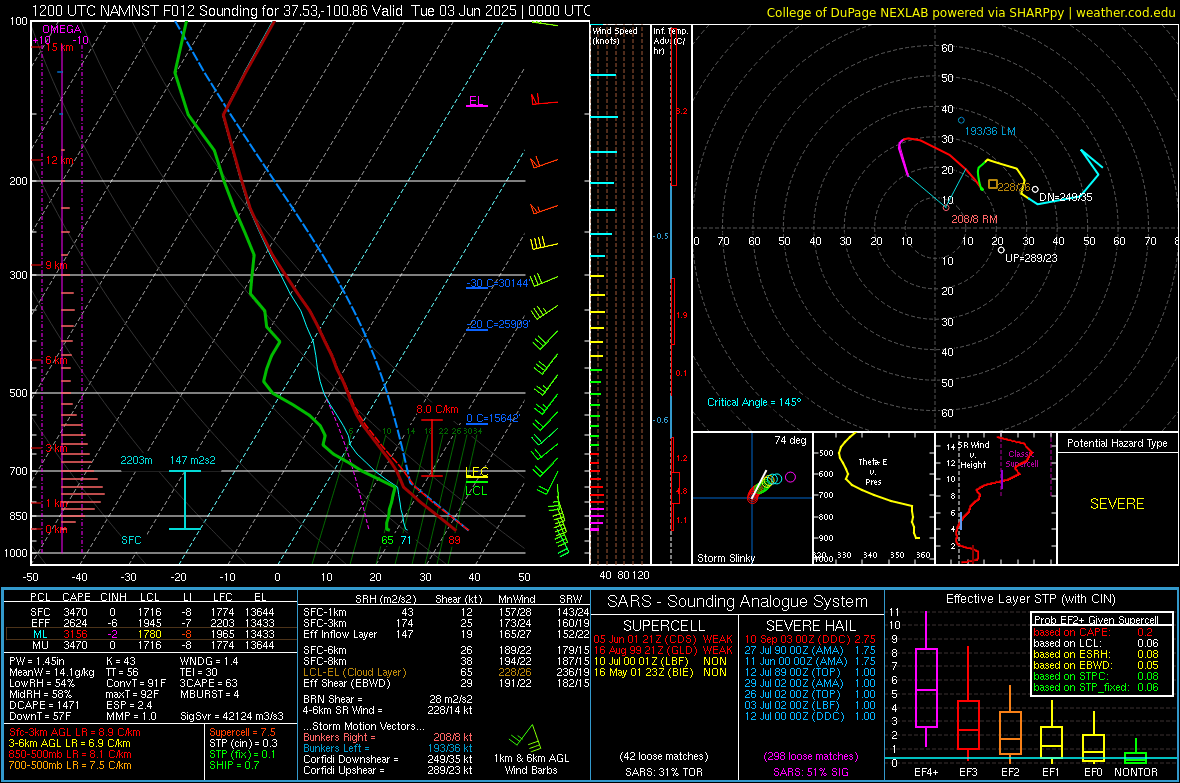Click the 'Potential Hazard Type' header

1117,443
